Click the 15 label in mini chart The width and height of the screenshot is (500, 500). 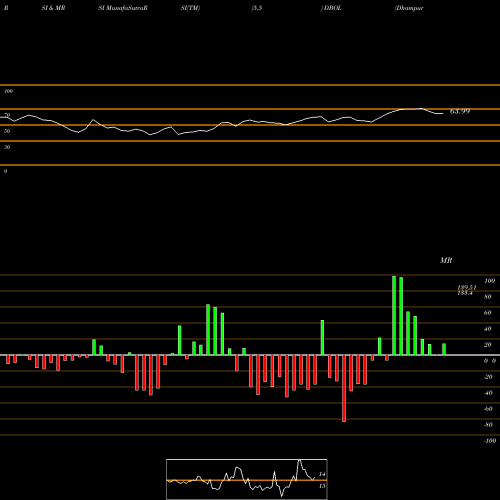click(x=322, y=486)
